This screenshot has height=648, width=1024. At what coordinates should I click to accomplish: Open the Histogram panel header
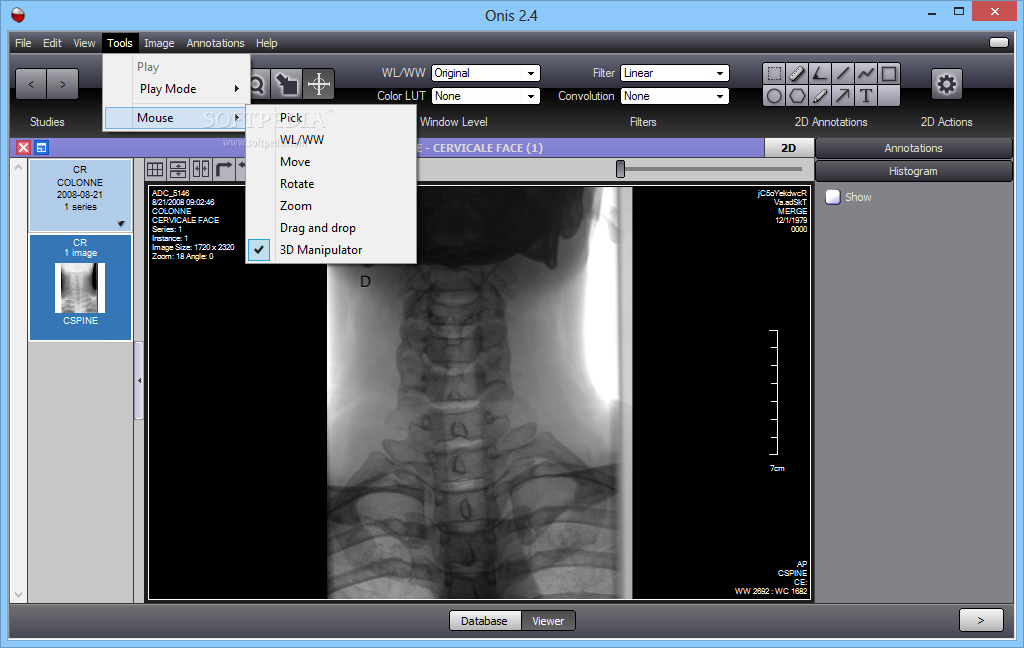(913, 171)
